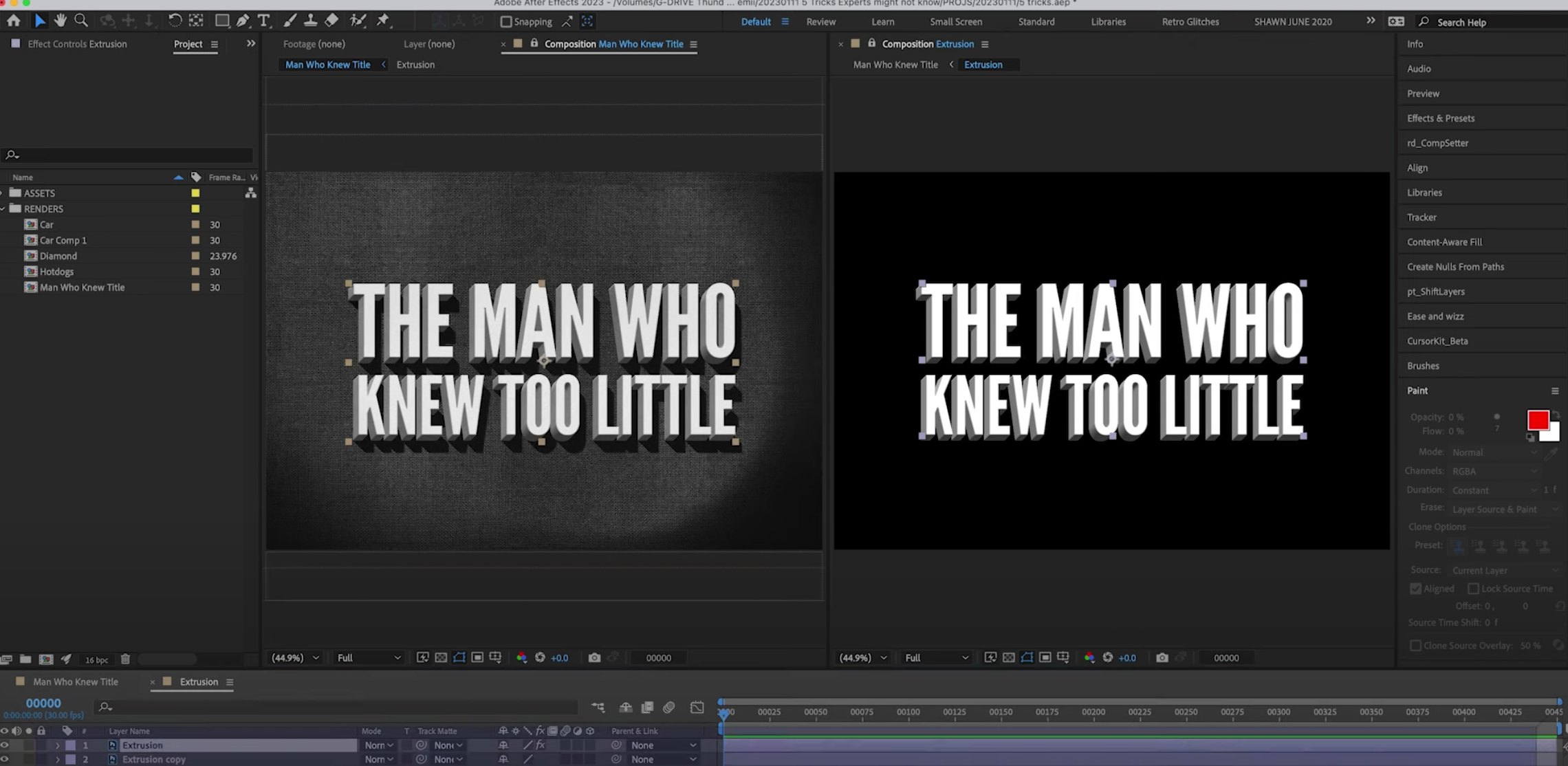Select the Pen tool
Screen dimensions: 1568x766
243,21
